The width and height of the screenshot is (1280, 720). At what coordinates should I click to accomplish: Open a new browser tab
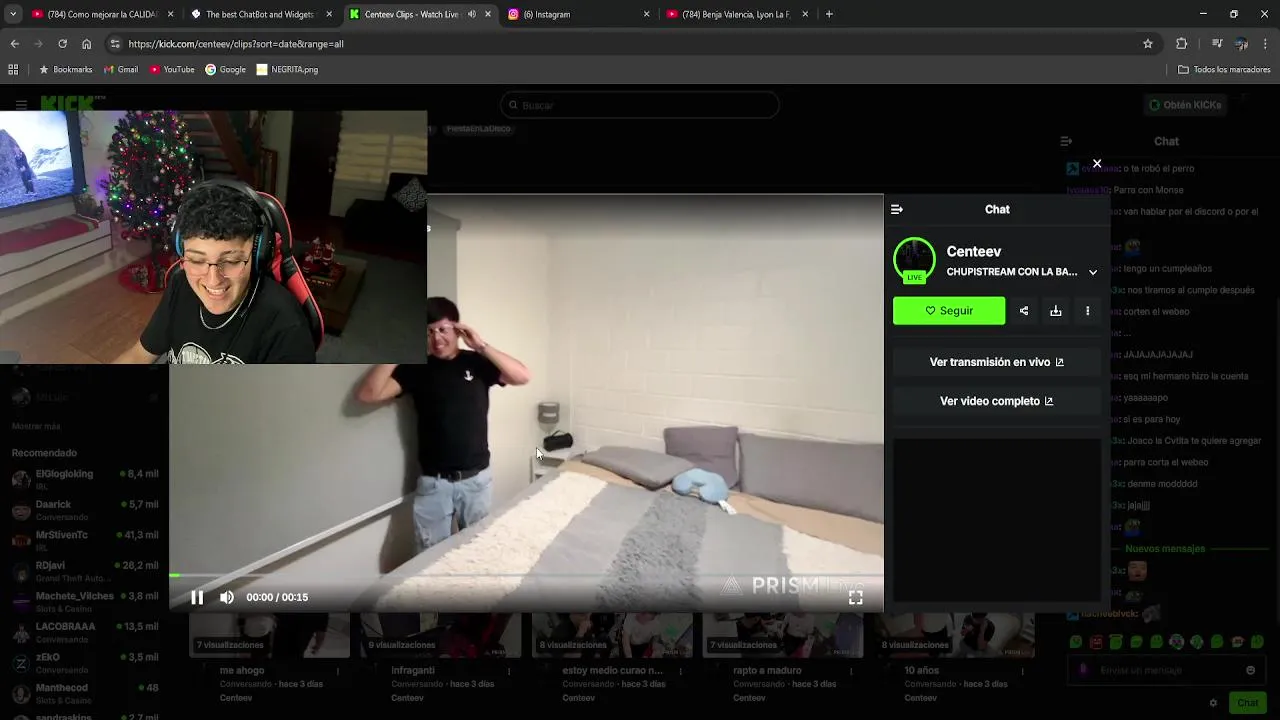[x=829, y=14]
